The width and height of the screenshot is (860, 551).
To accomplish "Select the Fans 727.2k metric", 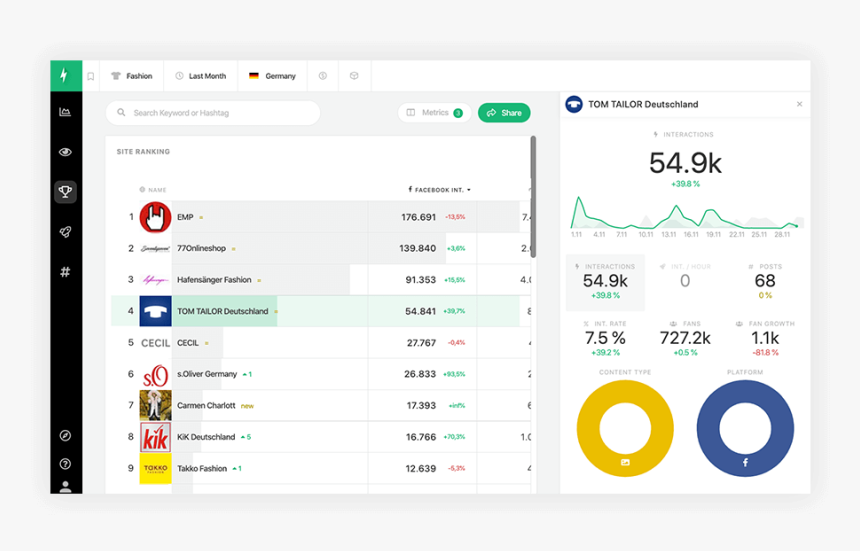I will (685, 339).
